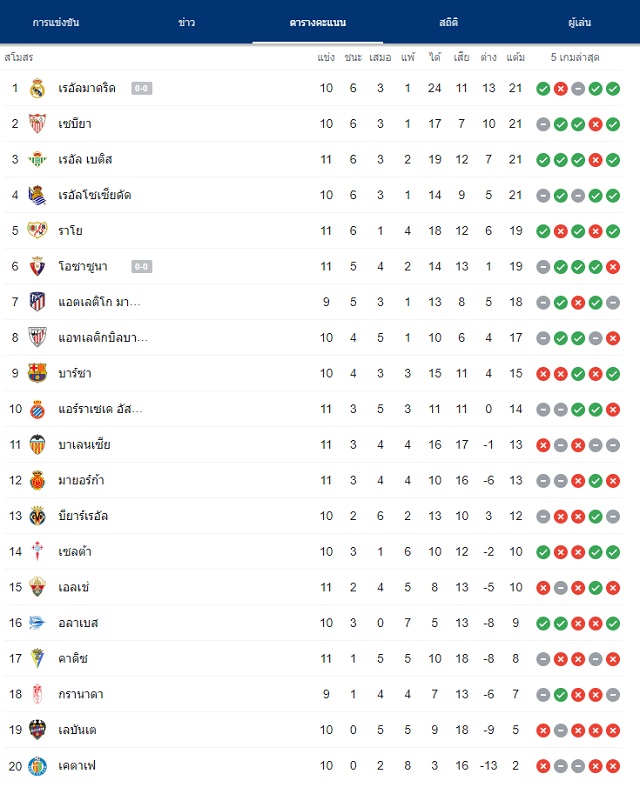Click the แต้ม column header
The width and height of the screenshot is (640, 794).
(515, 57)
